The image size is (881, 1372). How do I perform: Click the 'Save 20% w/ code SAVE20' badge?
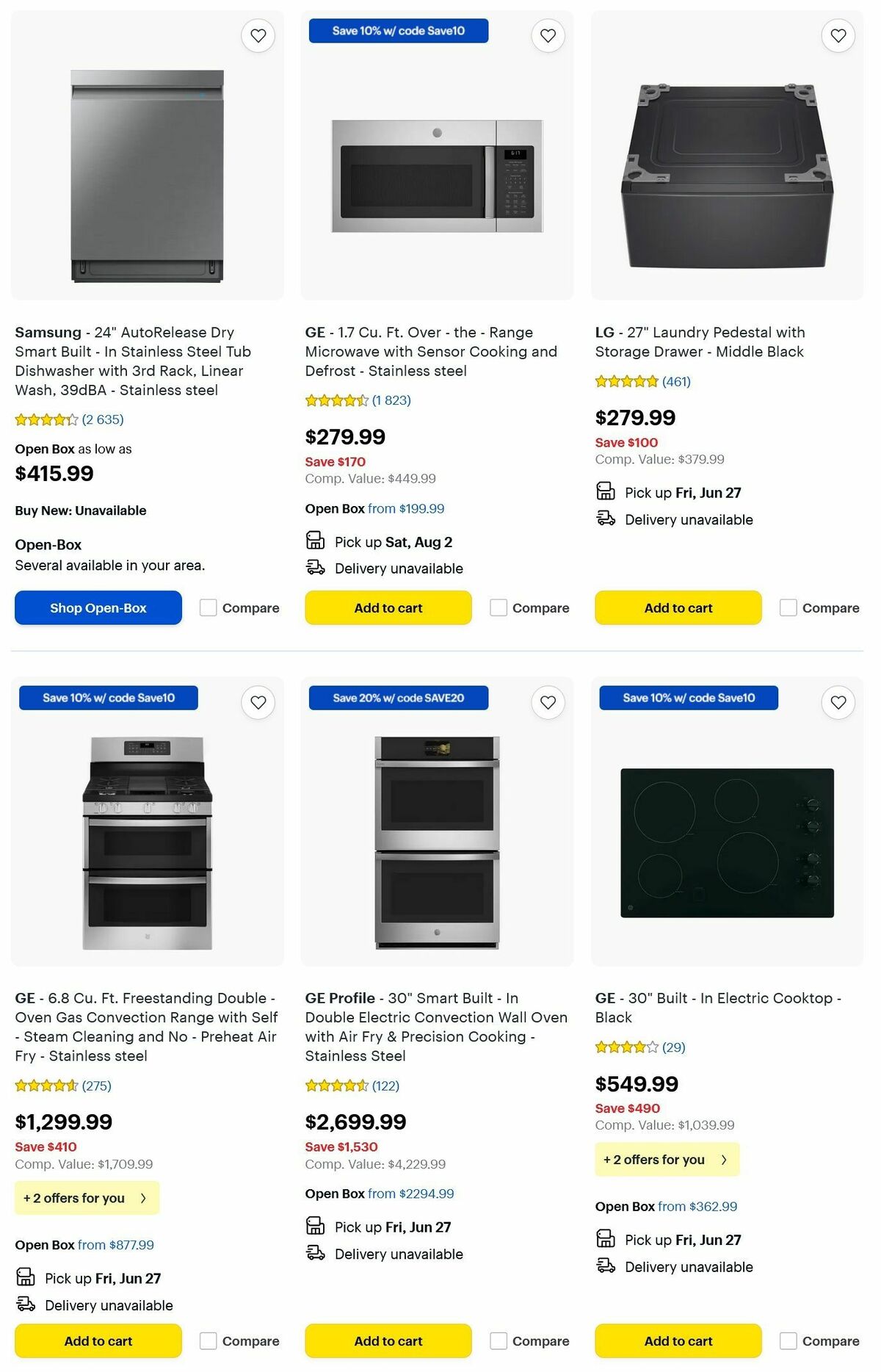click(x=399, y=698)
